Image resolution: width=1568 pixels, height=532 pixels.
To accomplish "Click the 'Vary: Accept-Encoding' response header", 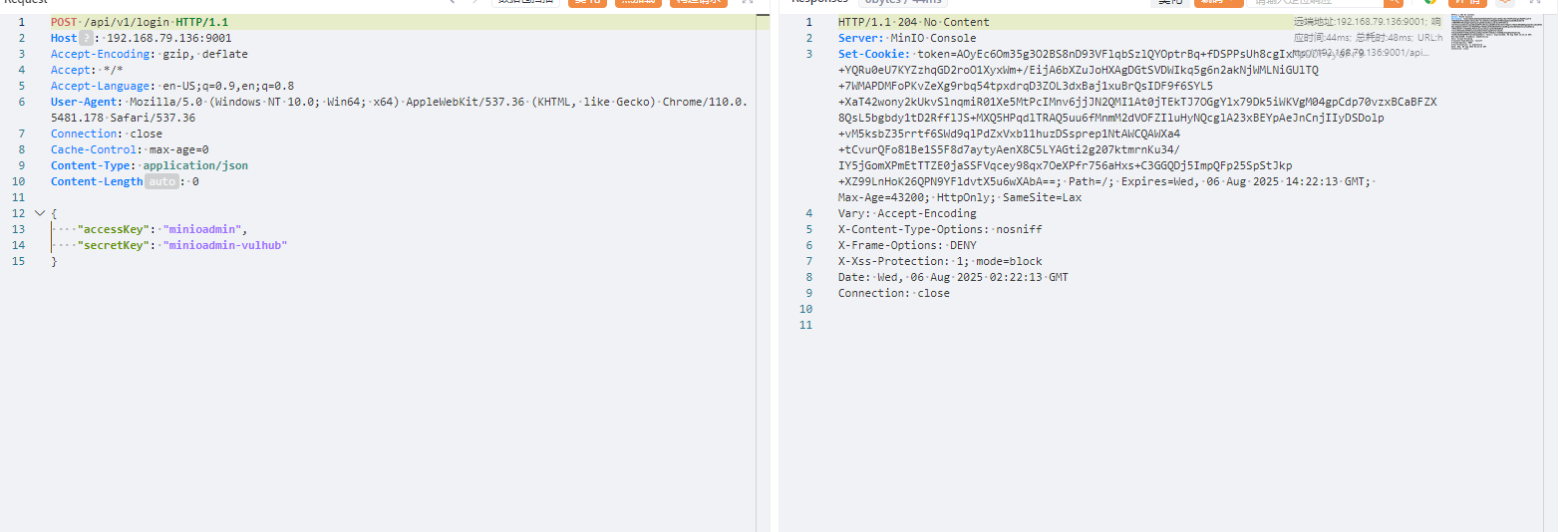I will 907,213.
